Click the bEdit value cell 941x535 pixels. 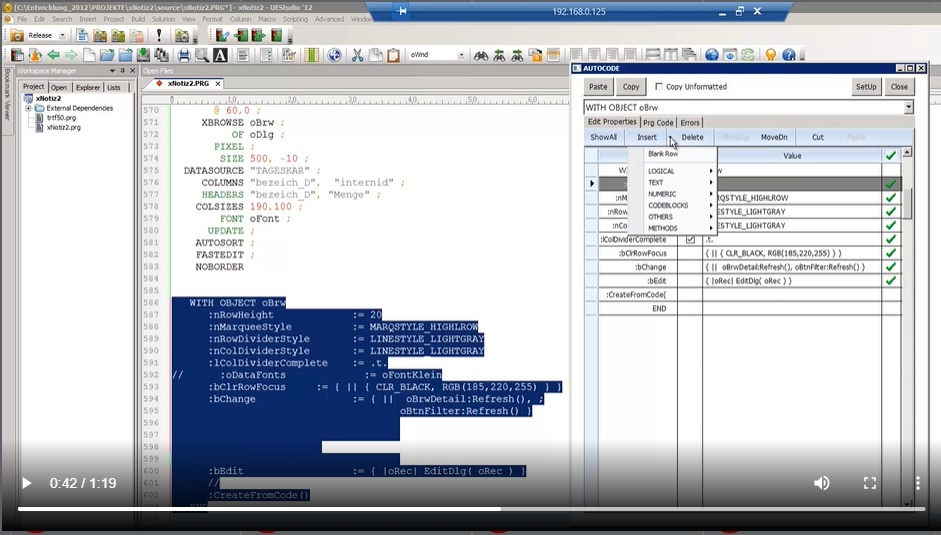(792, 280)
